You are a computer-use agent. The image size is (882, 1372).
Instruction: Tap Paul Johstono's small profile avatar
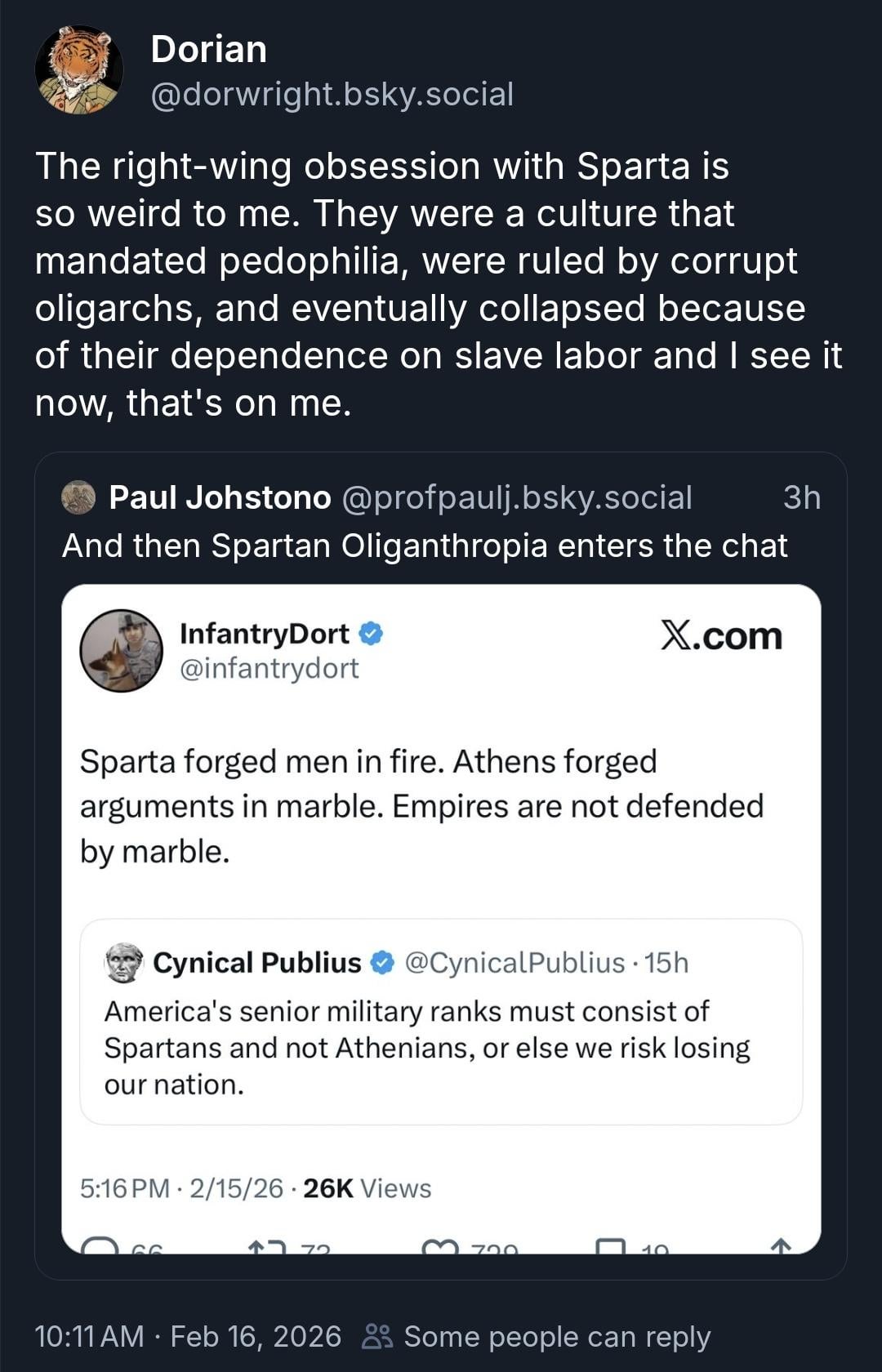[x=79, y=497]
